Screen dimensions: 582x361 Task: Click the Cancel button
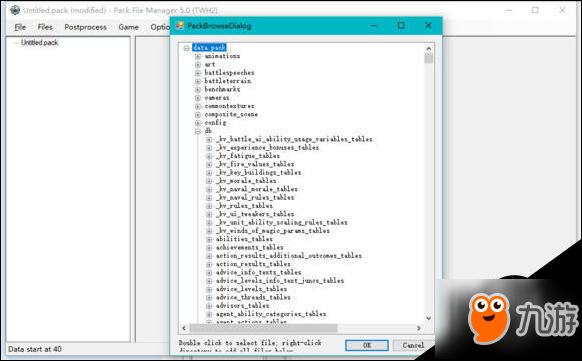click(413, 345)
